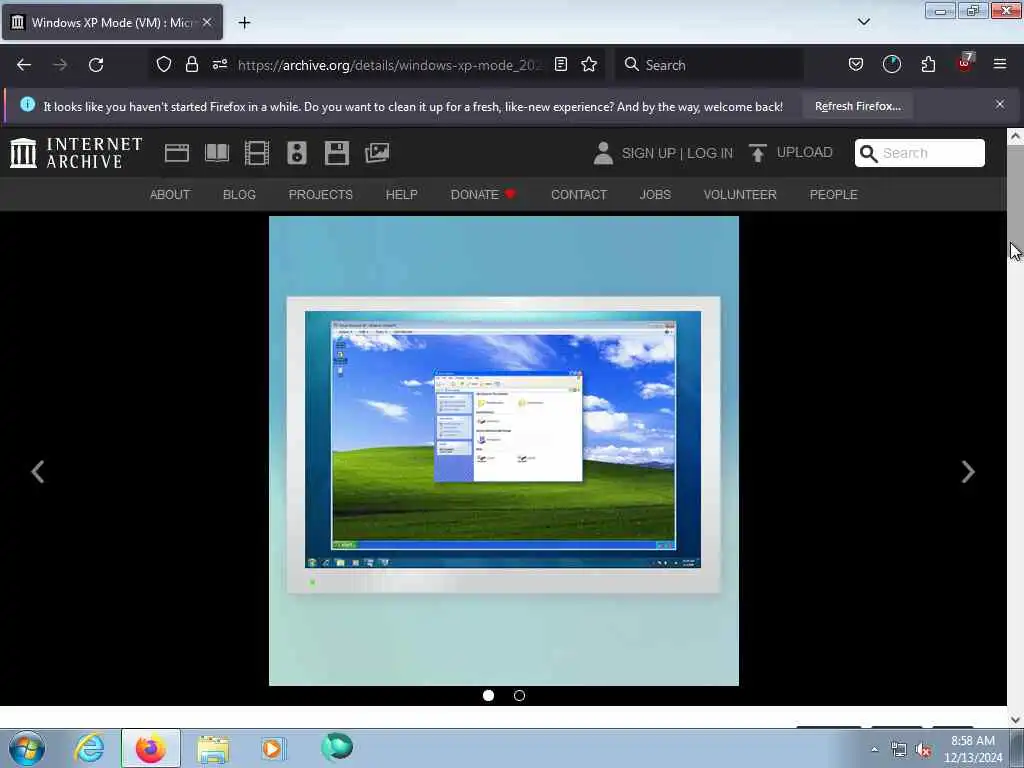Bookmark this page with the star icon
Image resolution: width=1024 pixels, height=768 pixels.
[x=589, y=64]
